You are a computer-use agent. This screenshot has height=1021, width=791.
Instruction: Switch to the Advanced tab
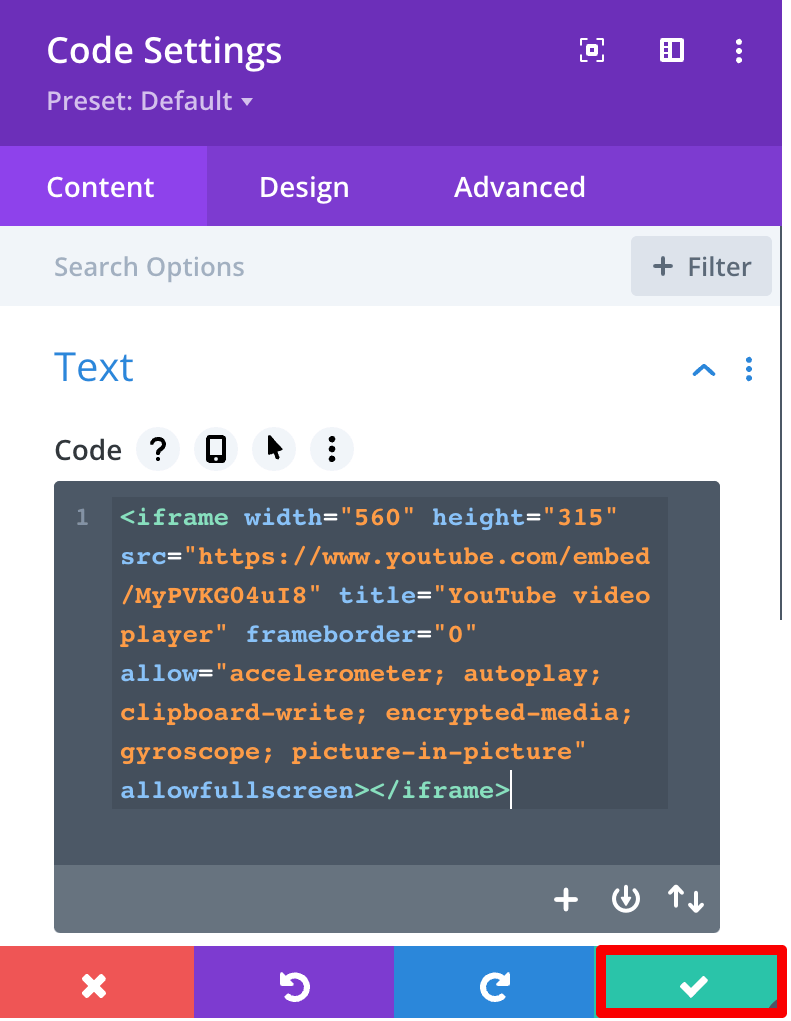point(519,187)
